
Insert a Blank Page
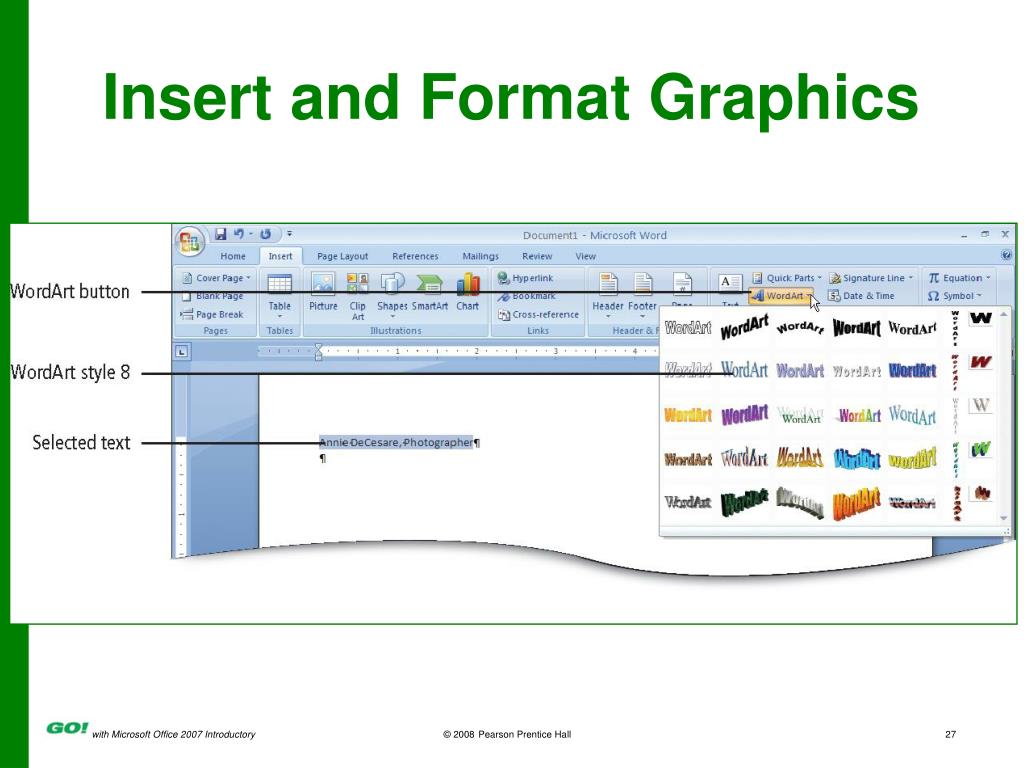[212, 296]
